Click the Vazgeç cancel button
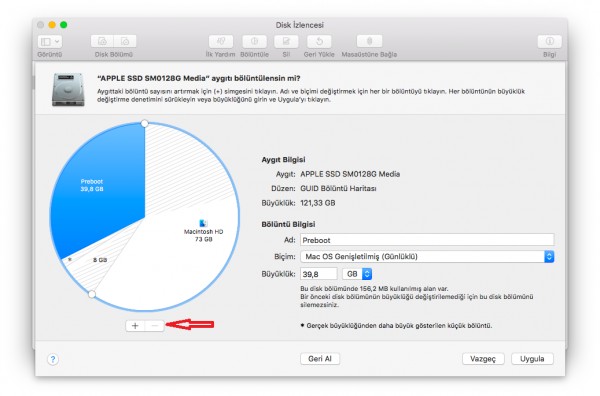 pyautogui.click(x=483, y=359)
